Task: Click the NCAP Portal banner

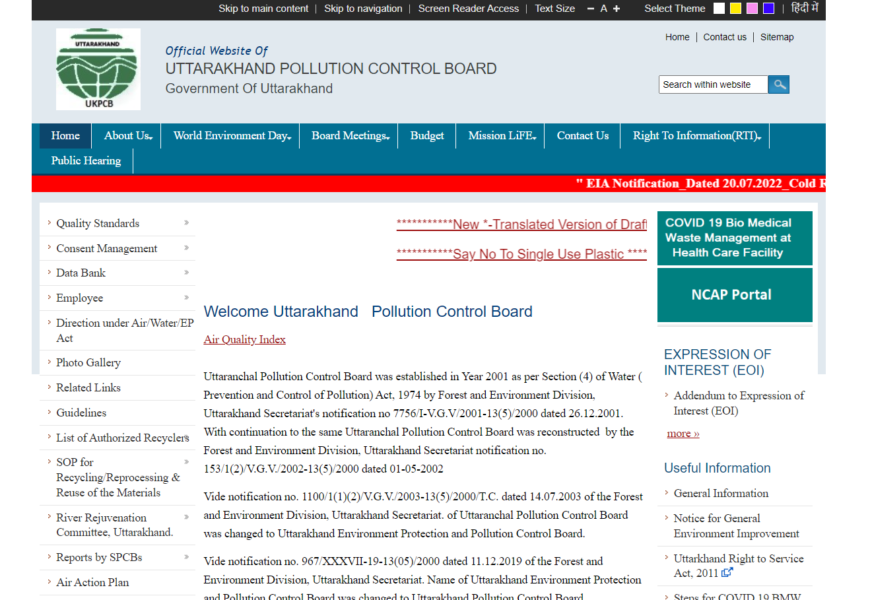Action: coord(735,295)
